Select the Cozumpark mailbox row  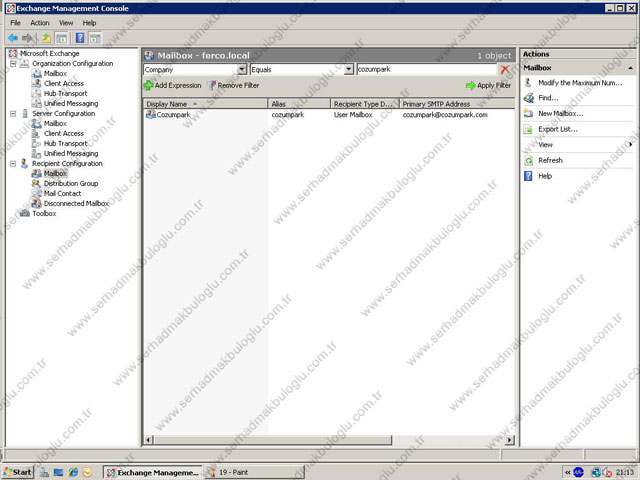coord(329,115)
